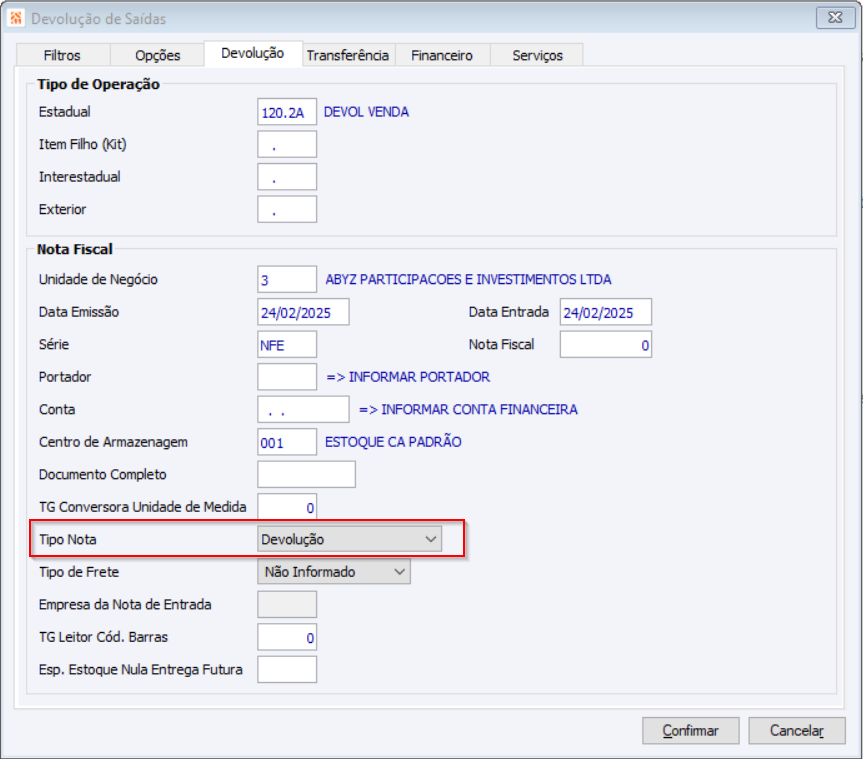
Task: Click the ABYZ PARTICIPACOES E INVESTIMENTOS LTDA text
Action: tap(468, 279)
